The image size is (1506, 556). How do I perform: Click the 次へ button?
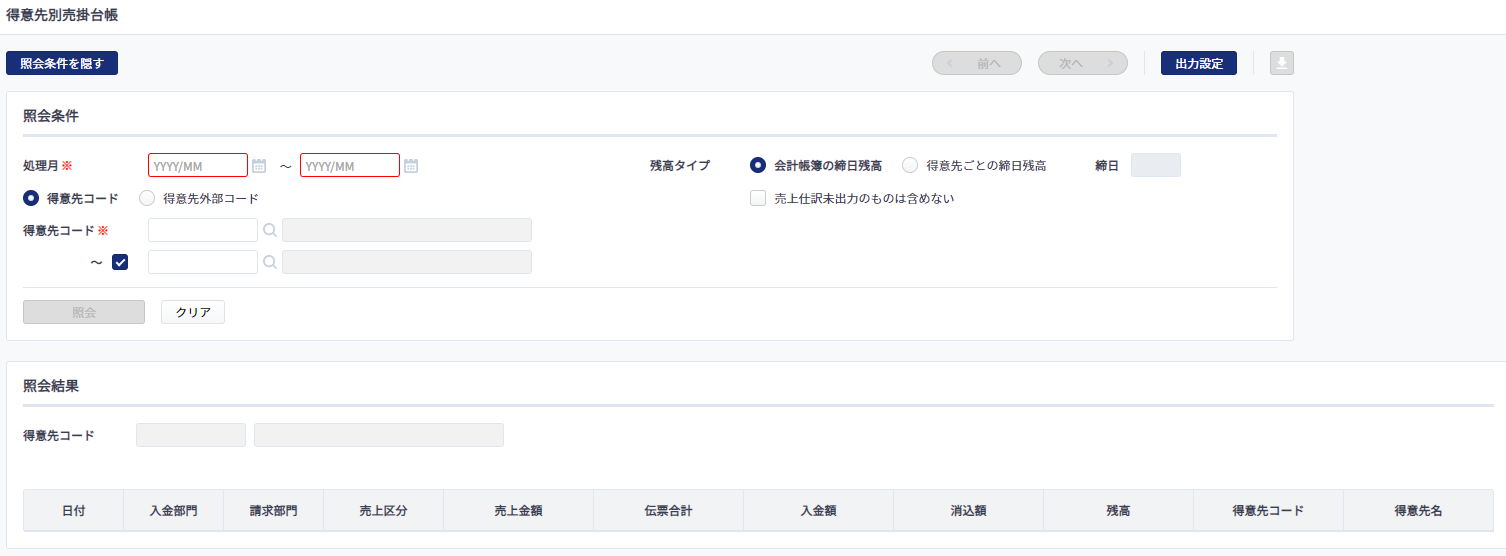[1083, 63]
